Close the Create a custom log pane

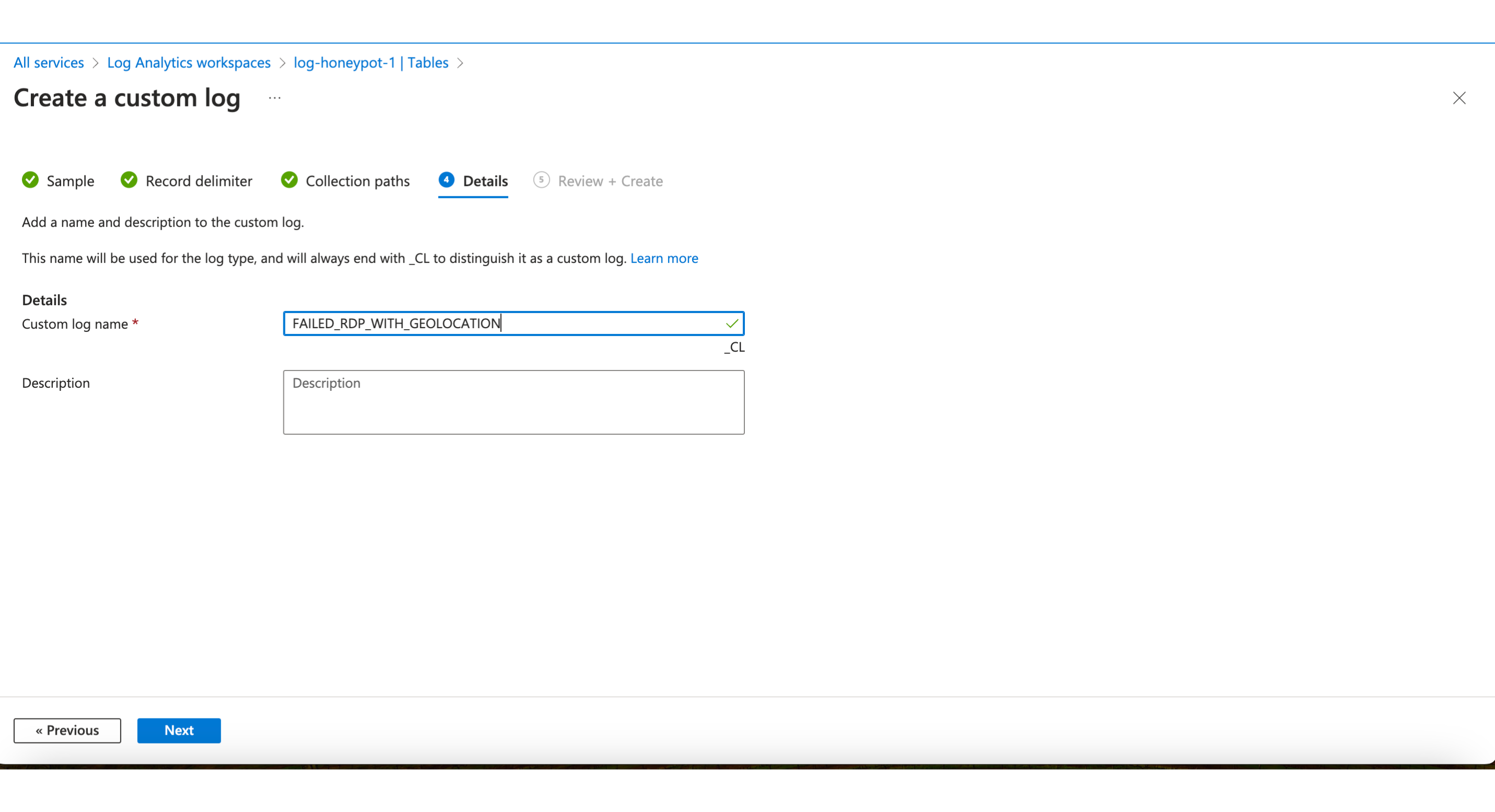point(1459,98)
